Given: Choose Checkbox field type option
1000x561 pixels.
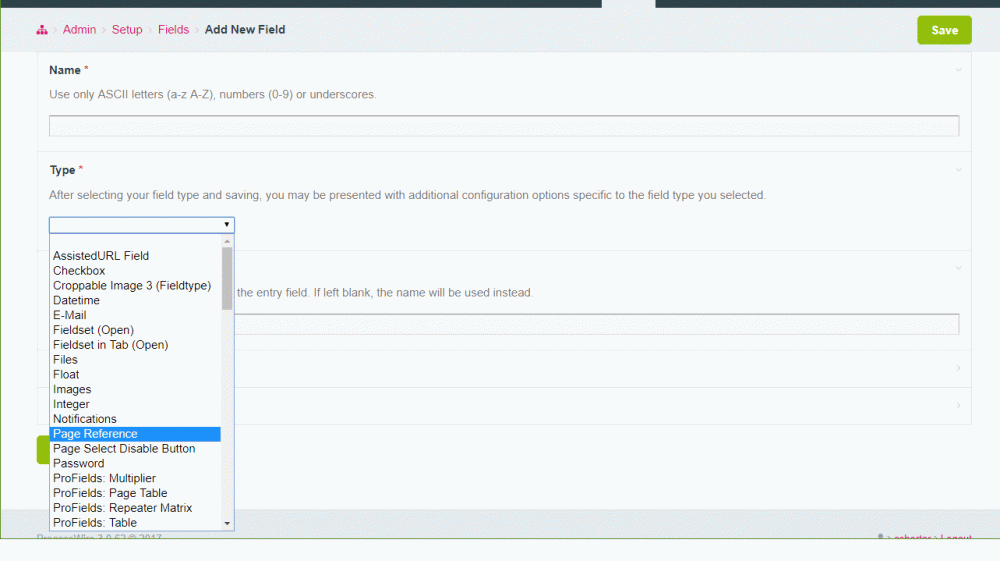Looking at the screenshot, I should [79, 271].
